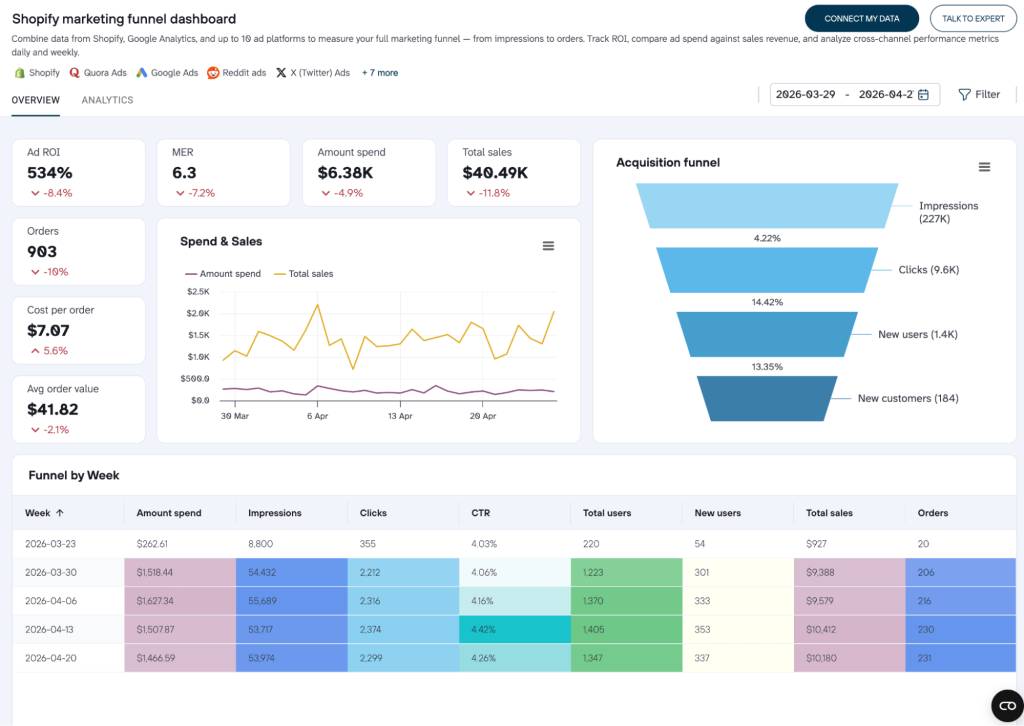Click the $1,518.44 amount spend cell
This screenshot has height=726, width=1024.
click(180, 573)
